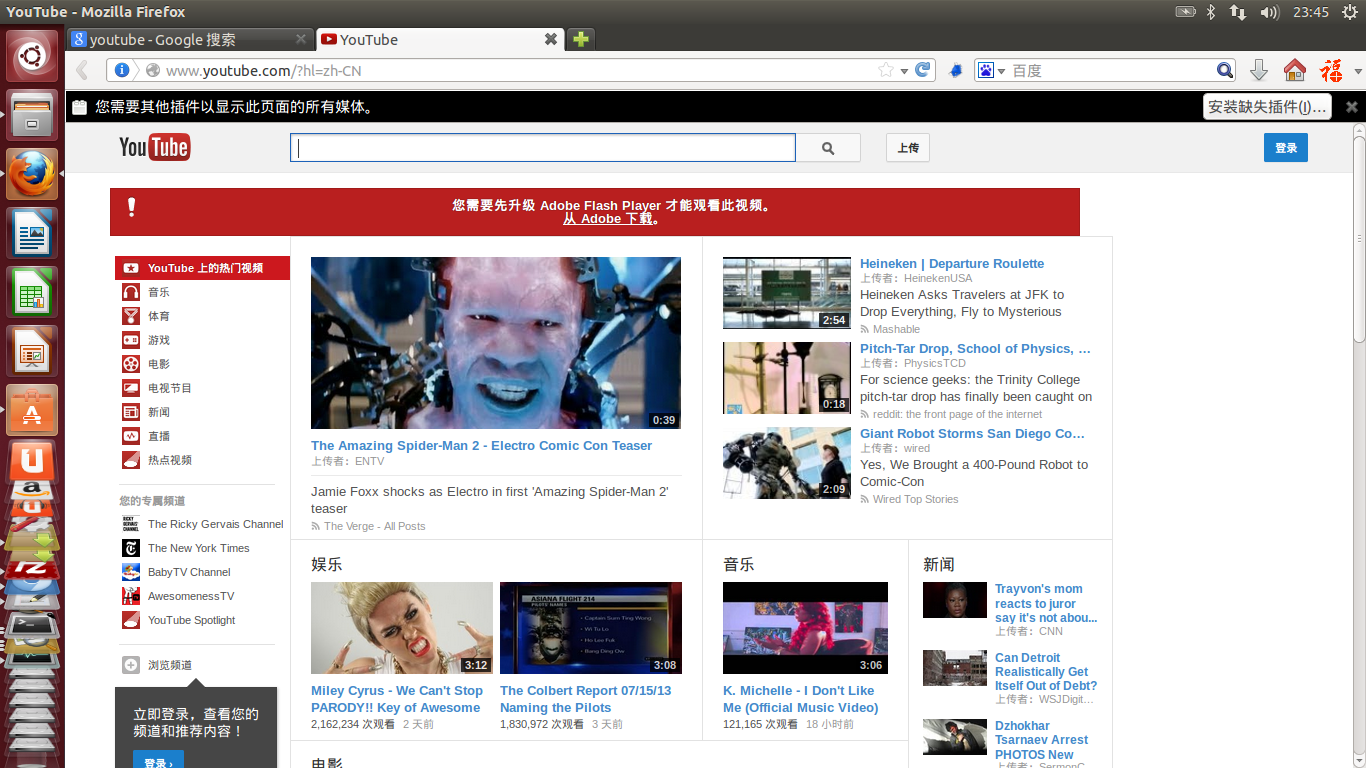Screen dimensions: 1366x768
Task: Click the 上传 upload button
Action: pyautogui.click(x=908, y=148)
